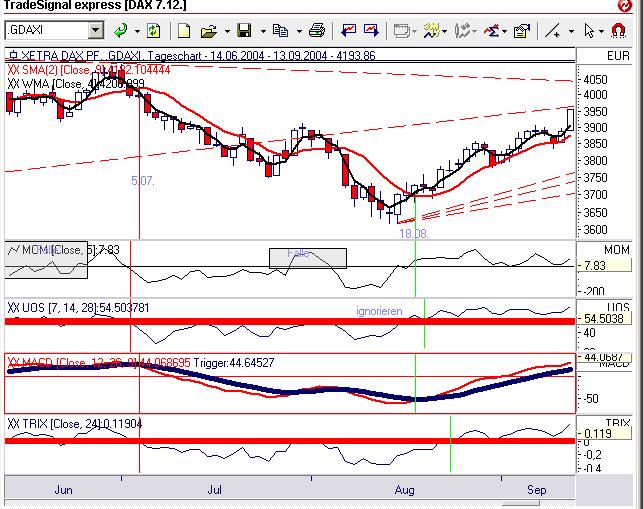This screenshot has width=644, height=509.
Task: Click the MOM line chart icon
Action: (14, 249)
